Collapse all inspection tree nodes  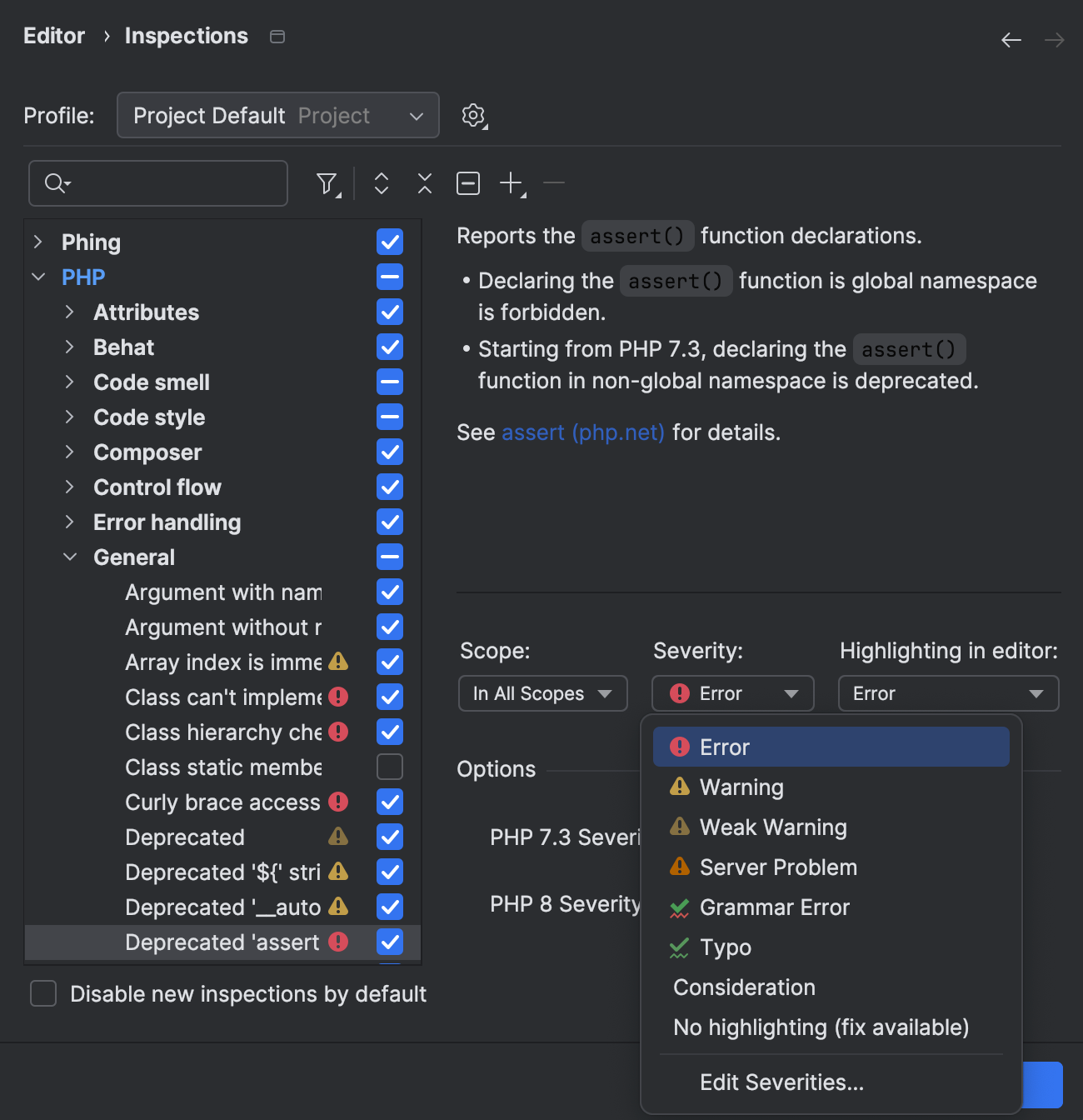(425, 183)
